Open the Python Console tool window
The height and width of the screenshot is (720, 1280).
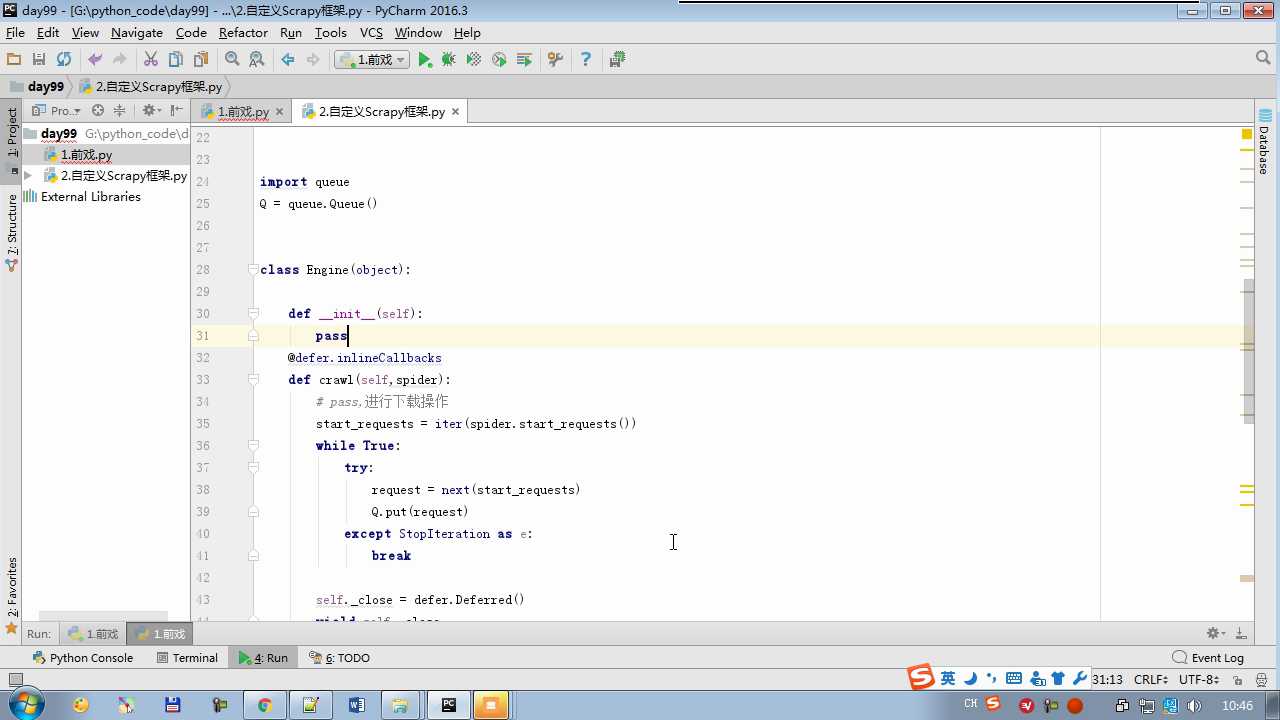[83, 658]
